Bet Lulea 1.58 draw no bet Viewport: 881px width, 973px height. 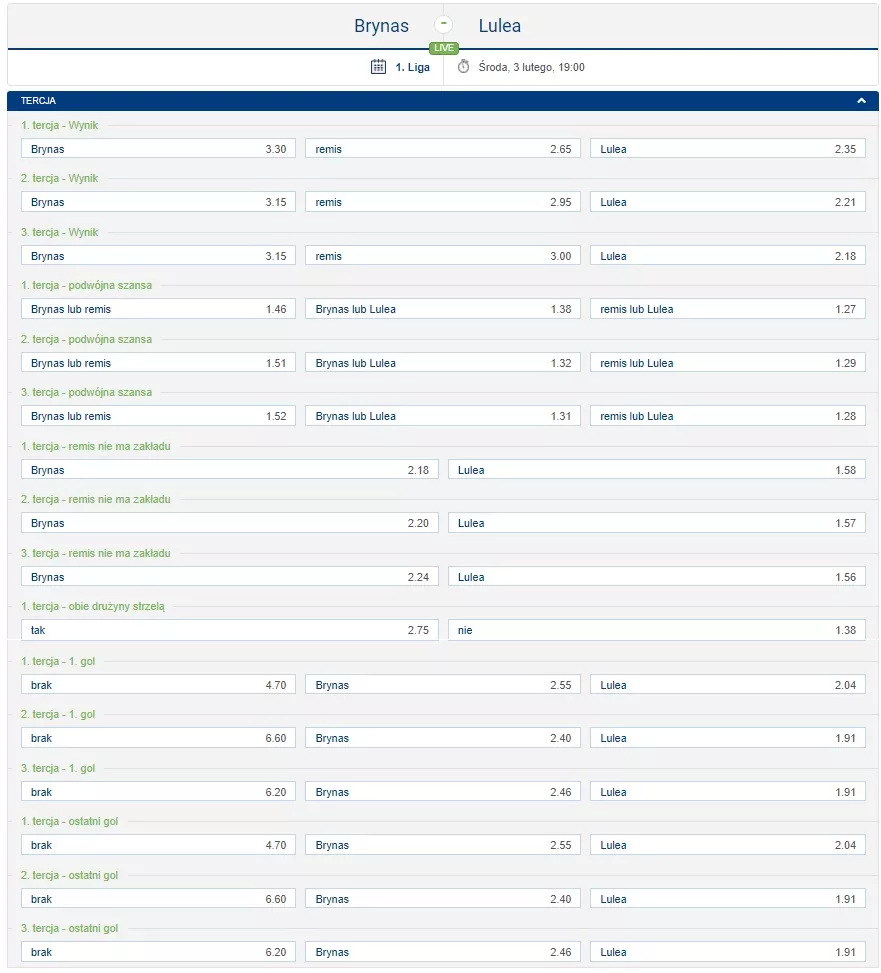pyautogui.click(x=656, y=470)
